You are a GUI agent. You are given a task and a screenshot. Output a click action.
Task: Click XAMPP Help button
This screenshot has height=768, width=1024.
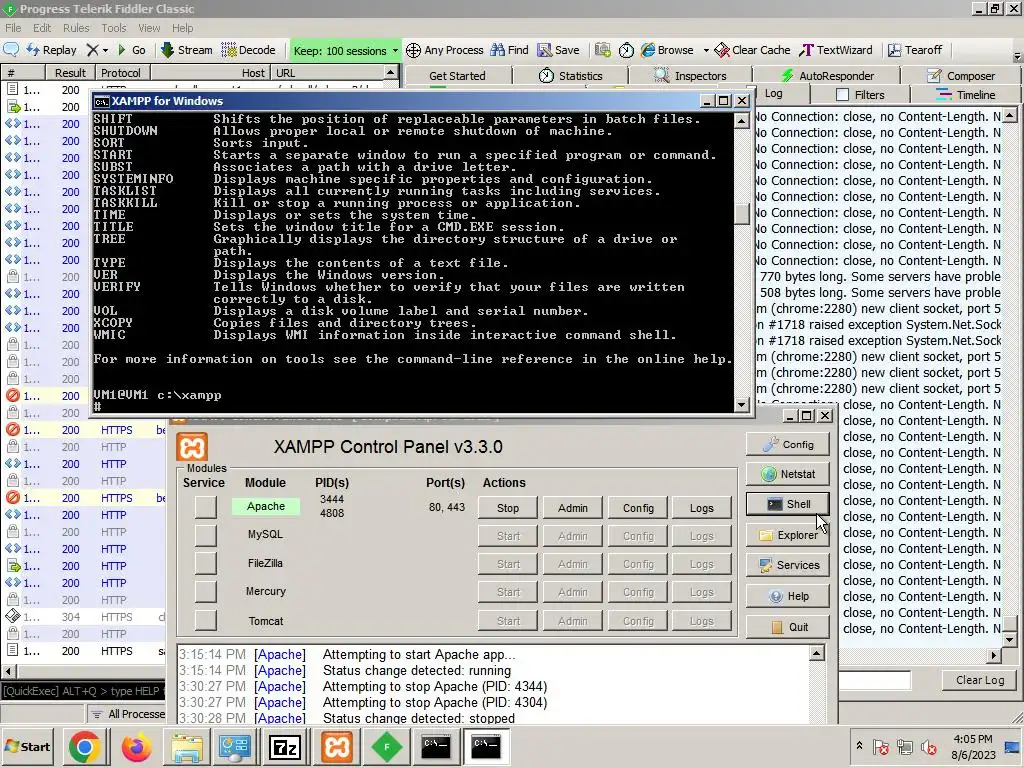click(788, 596)
